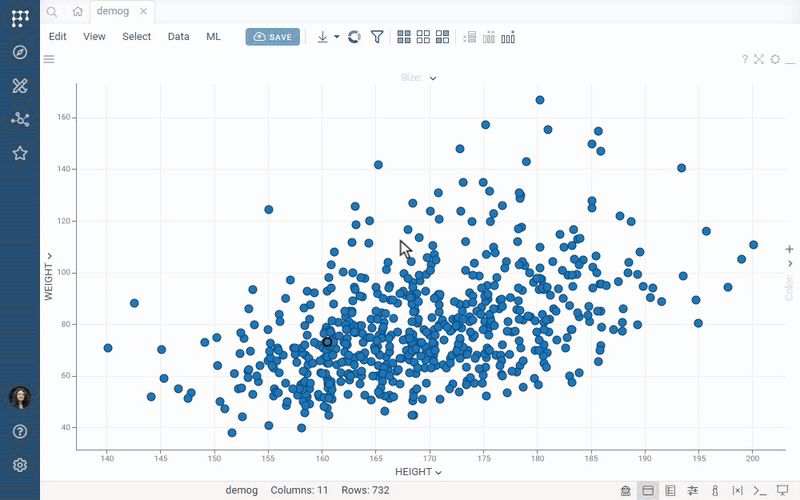
Task: Close the demog tab
Action: (143, 11)
